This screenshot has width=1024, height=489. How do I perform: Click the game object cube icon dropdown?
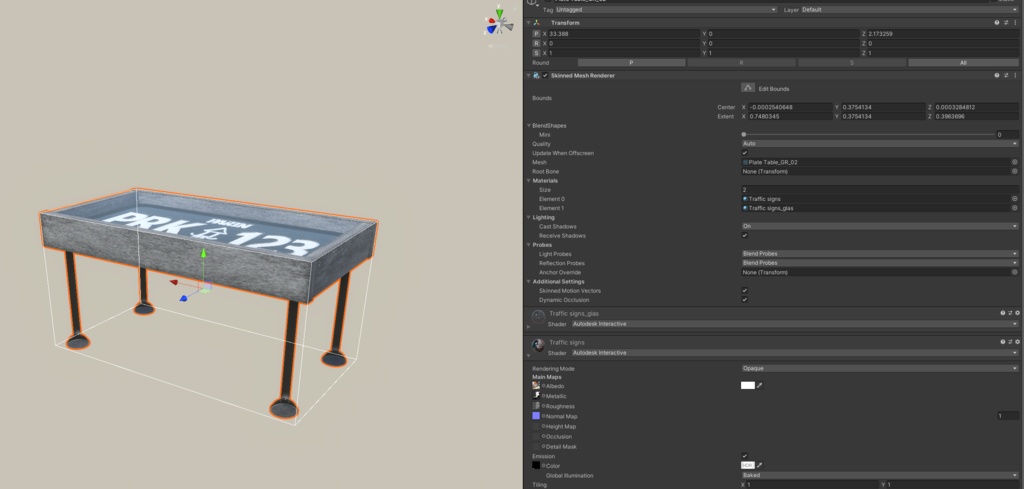(532, 2)
